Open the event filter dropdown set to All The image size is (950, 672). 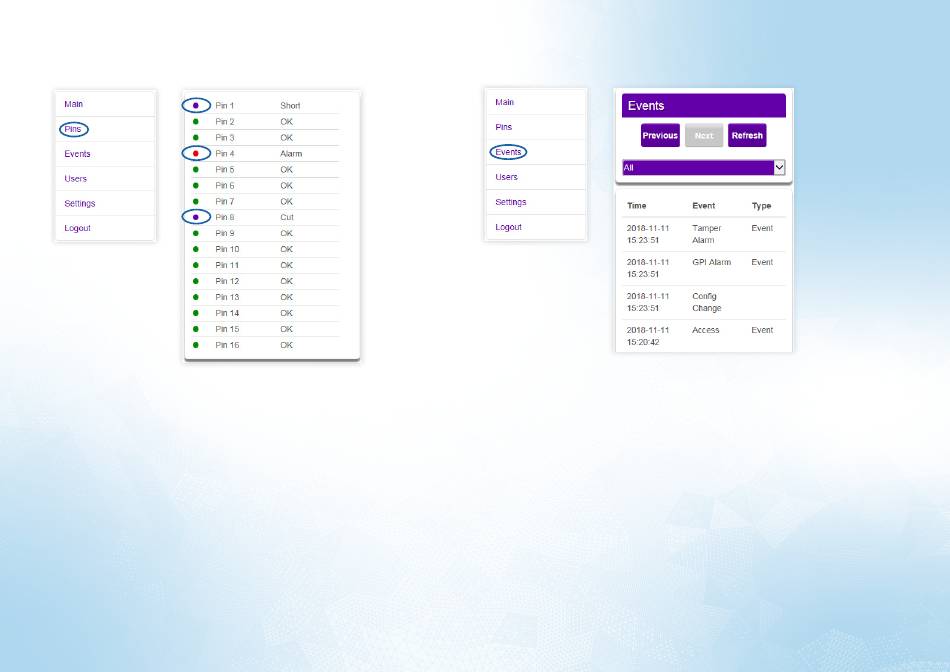(x=703, y=168)
